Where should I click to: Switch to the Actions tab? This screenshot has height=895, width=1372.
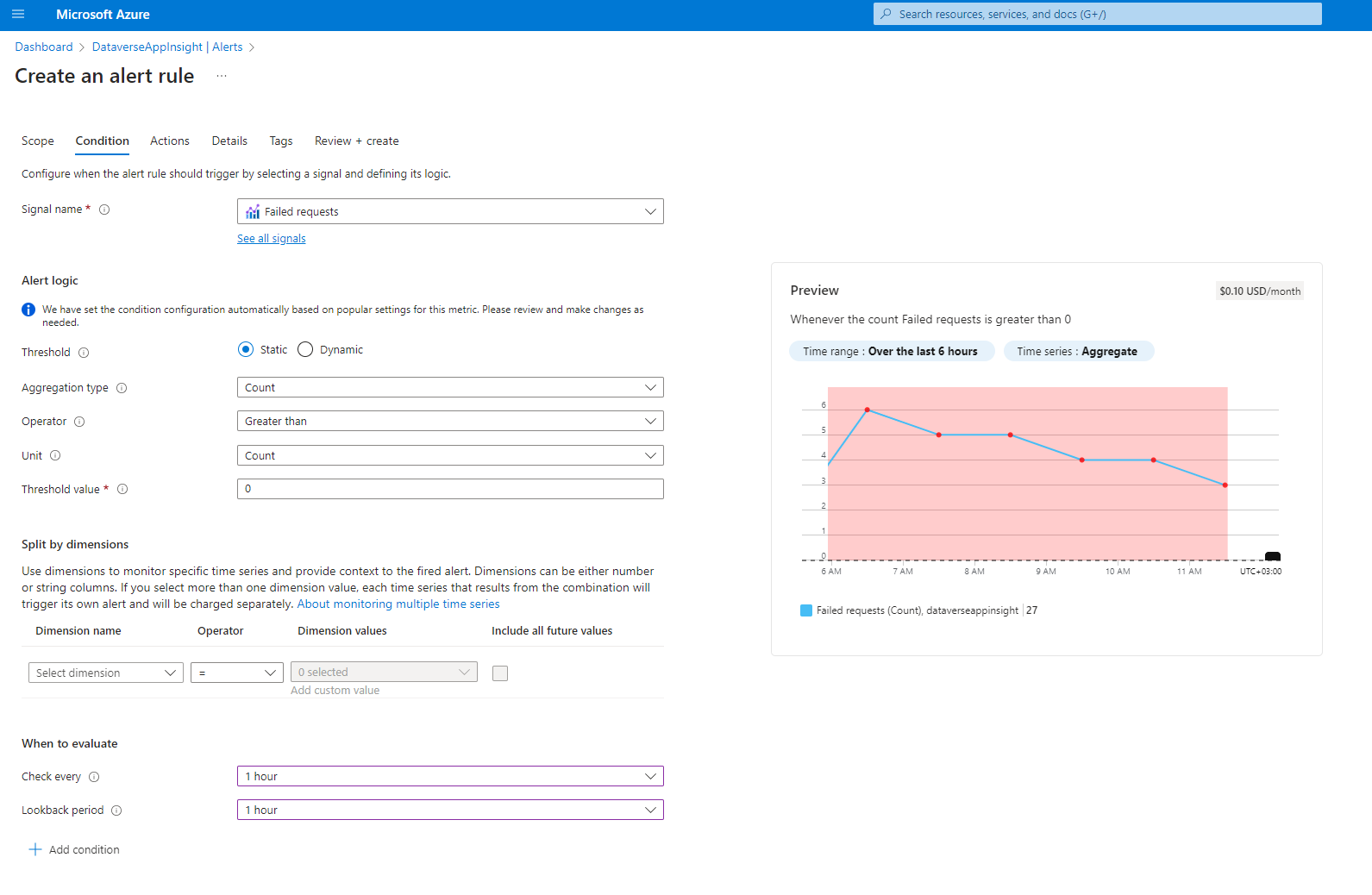pyautogui.click(x=169, y=141)
